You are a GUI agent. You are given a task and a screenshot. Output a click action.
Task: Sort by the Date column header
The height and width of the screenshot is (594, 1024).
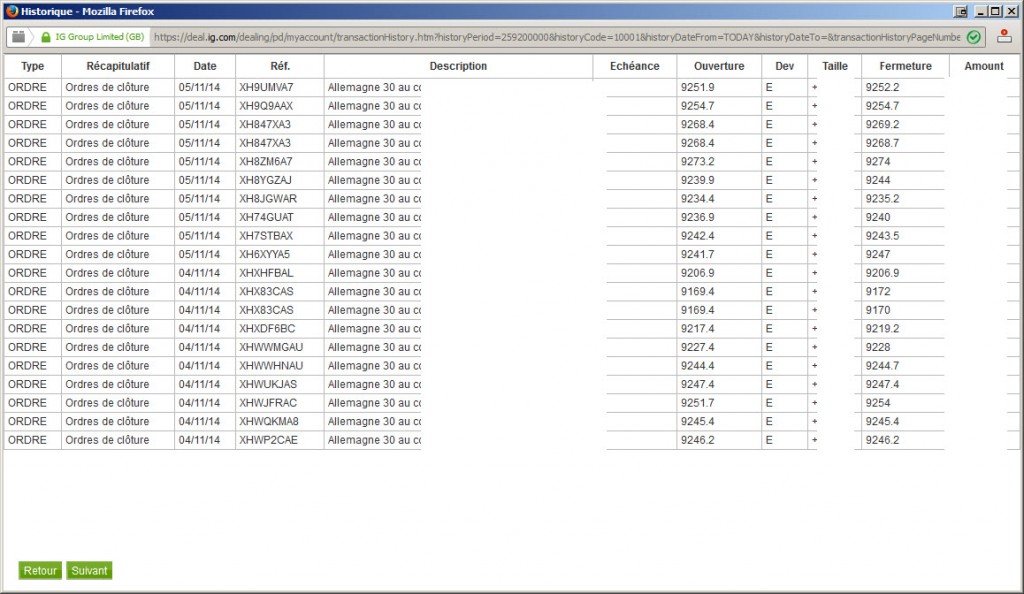coord(204,66)
